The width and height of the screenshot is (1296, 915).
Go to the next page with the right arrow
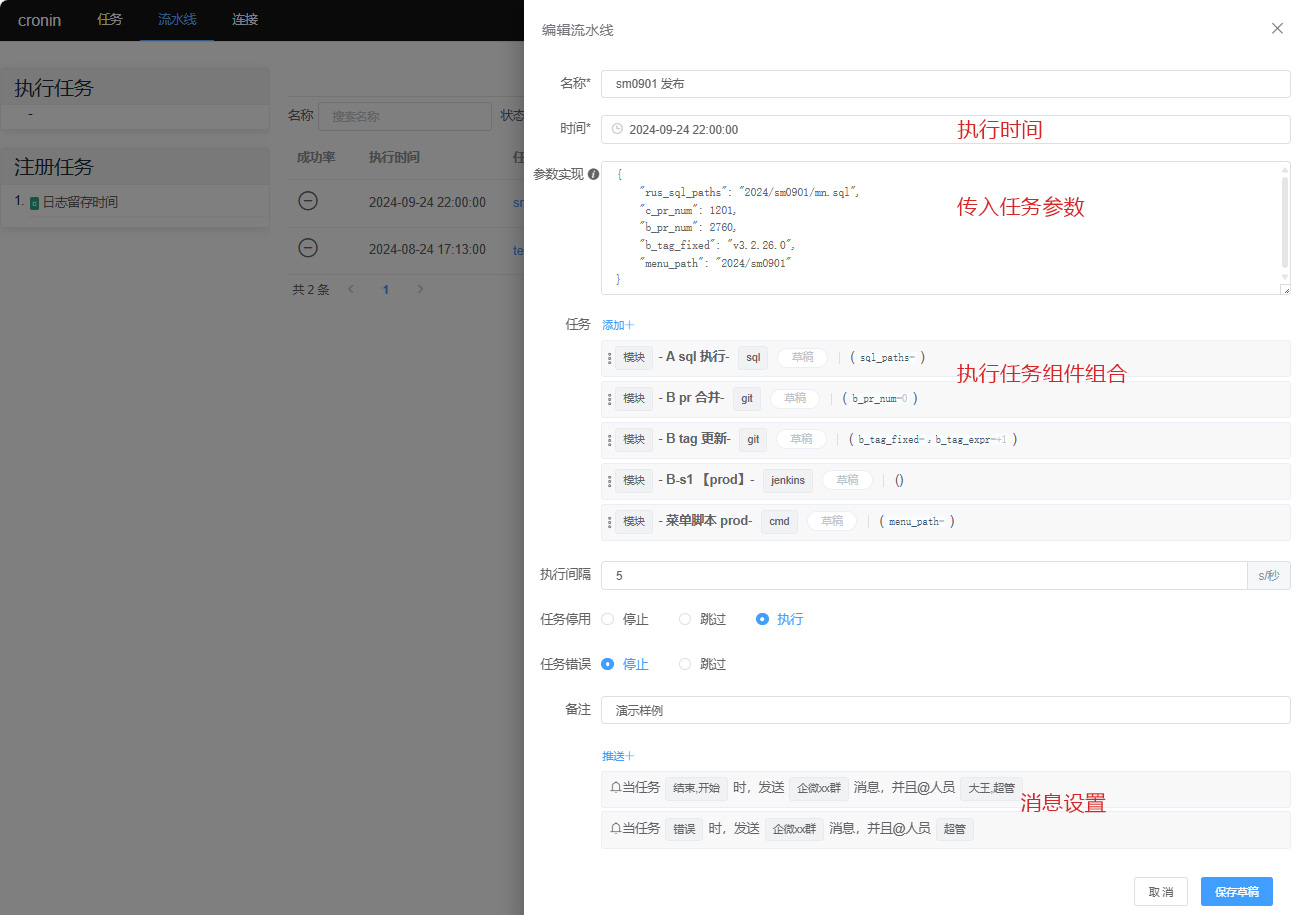420,289
